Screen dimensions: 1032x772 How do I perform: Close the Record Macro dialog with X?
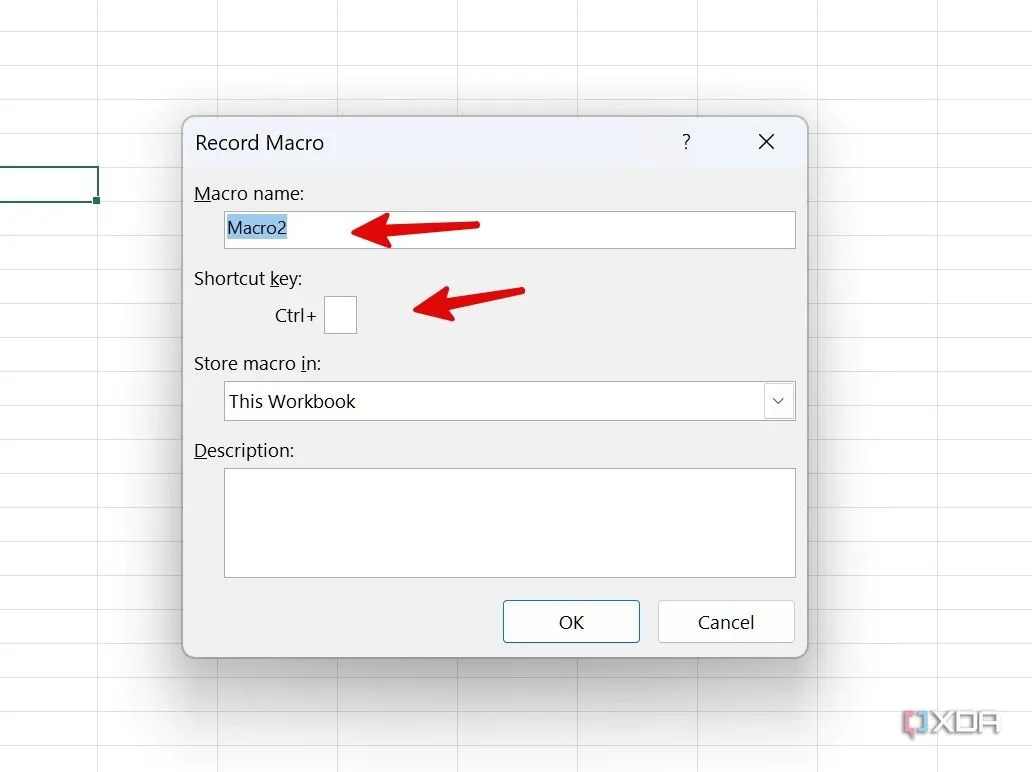766,142
